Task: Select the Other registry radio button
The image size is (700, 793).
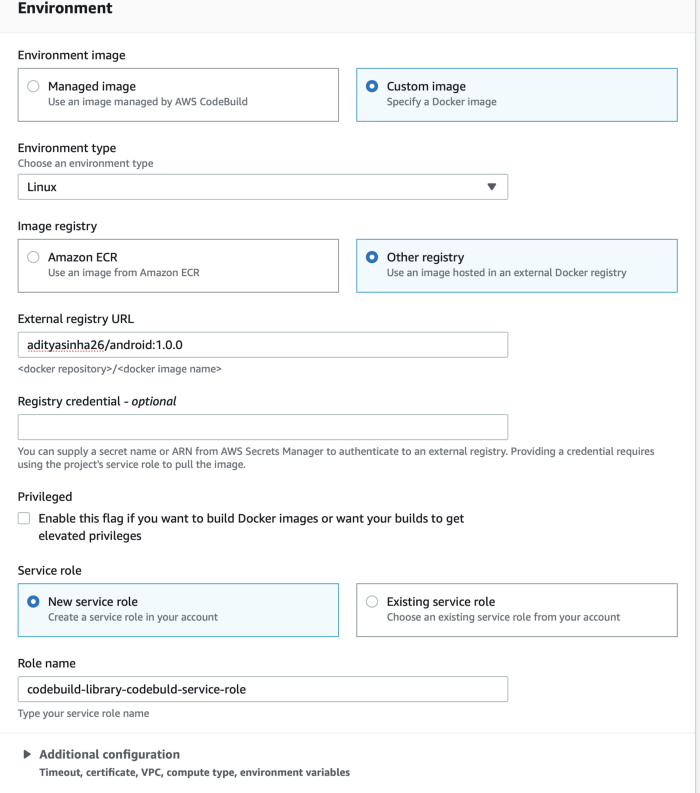Action: (x=372, y=257)
